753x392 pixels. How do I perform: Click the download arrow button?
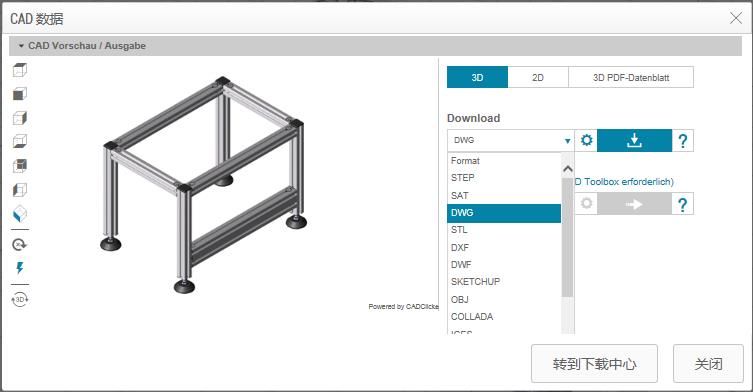634,140
